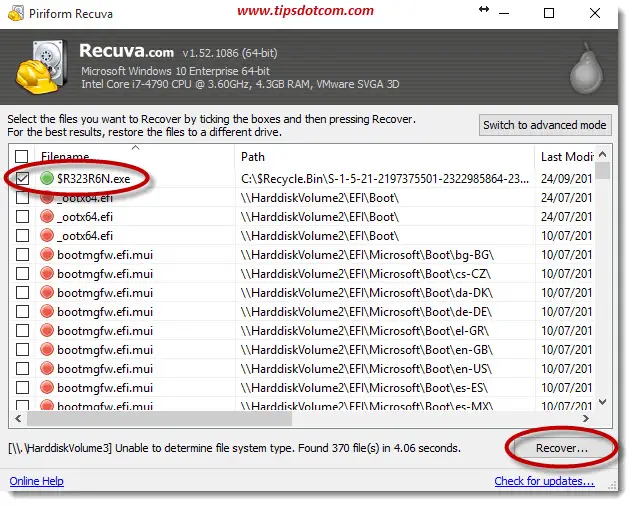Click the green status icon of $R323R6N.exe
This screenshot has width=633, height=506.
47,178
